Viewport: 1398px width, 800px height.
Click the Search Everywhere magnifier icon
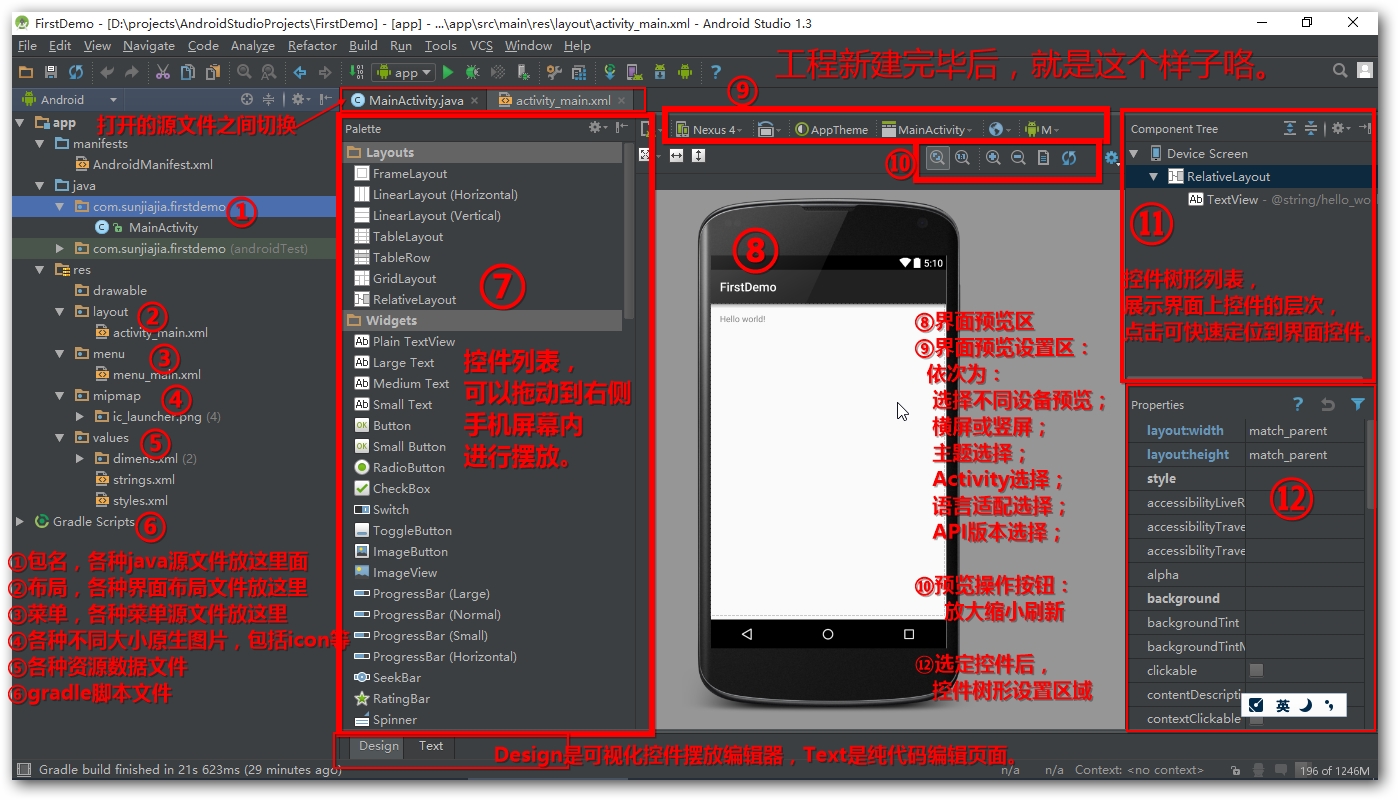click(1340, 70)
